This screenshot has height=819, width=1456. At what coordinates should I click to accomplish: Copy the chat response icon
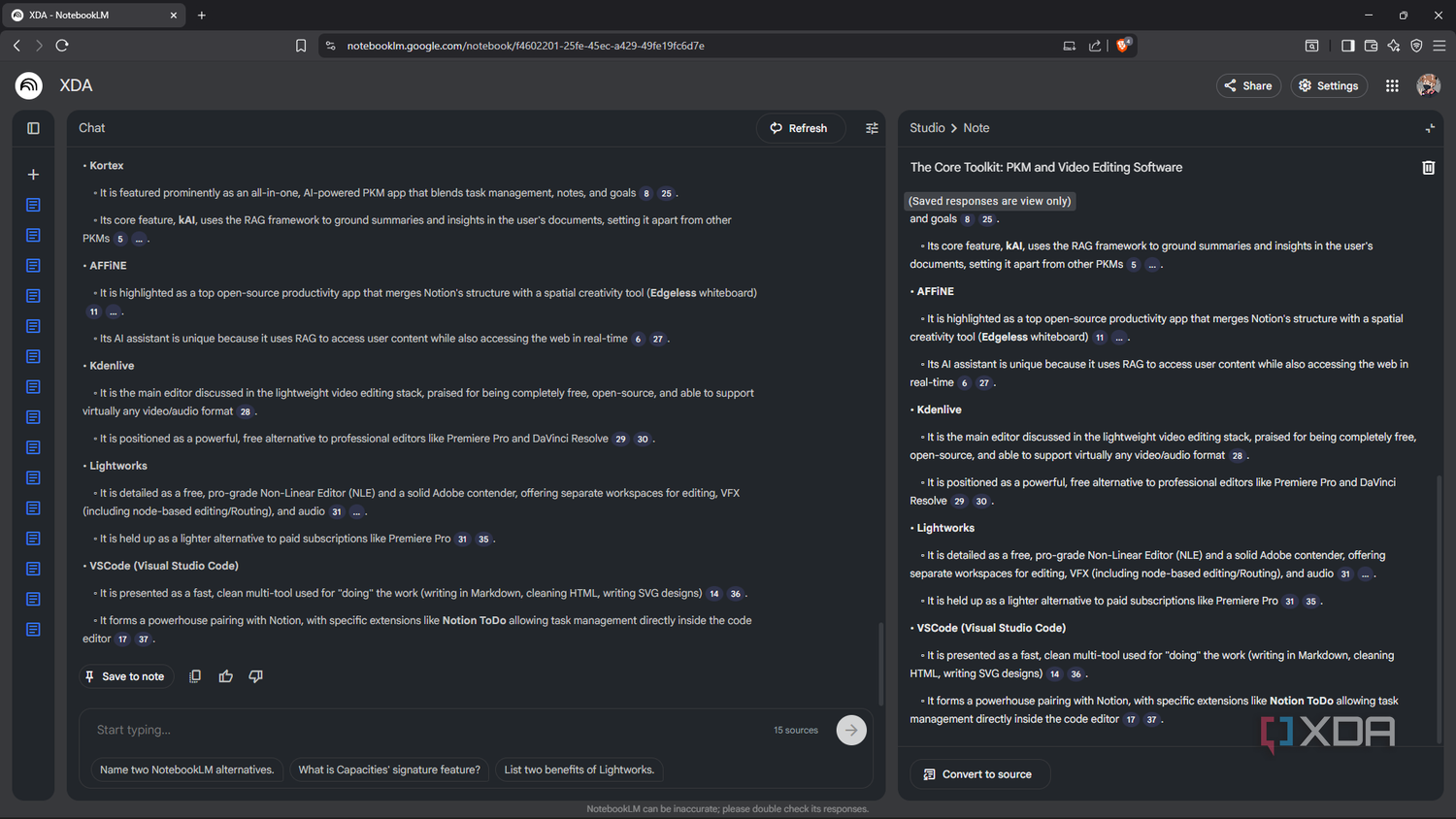click(195, 676)
